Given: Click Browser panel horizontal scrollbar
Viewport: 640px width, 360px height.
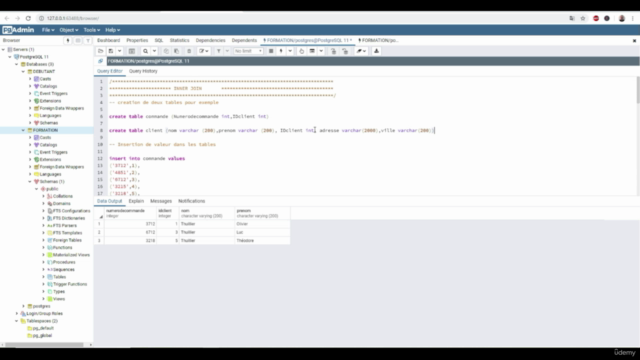Looking at the screenshot, I should click(x=44, y=345).
